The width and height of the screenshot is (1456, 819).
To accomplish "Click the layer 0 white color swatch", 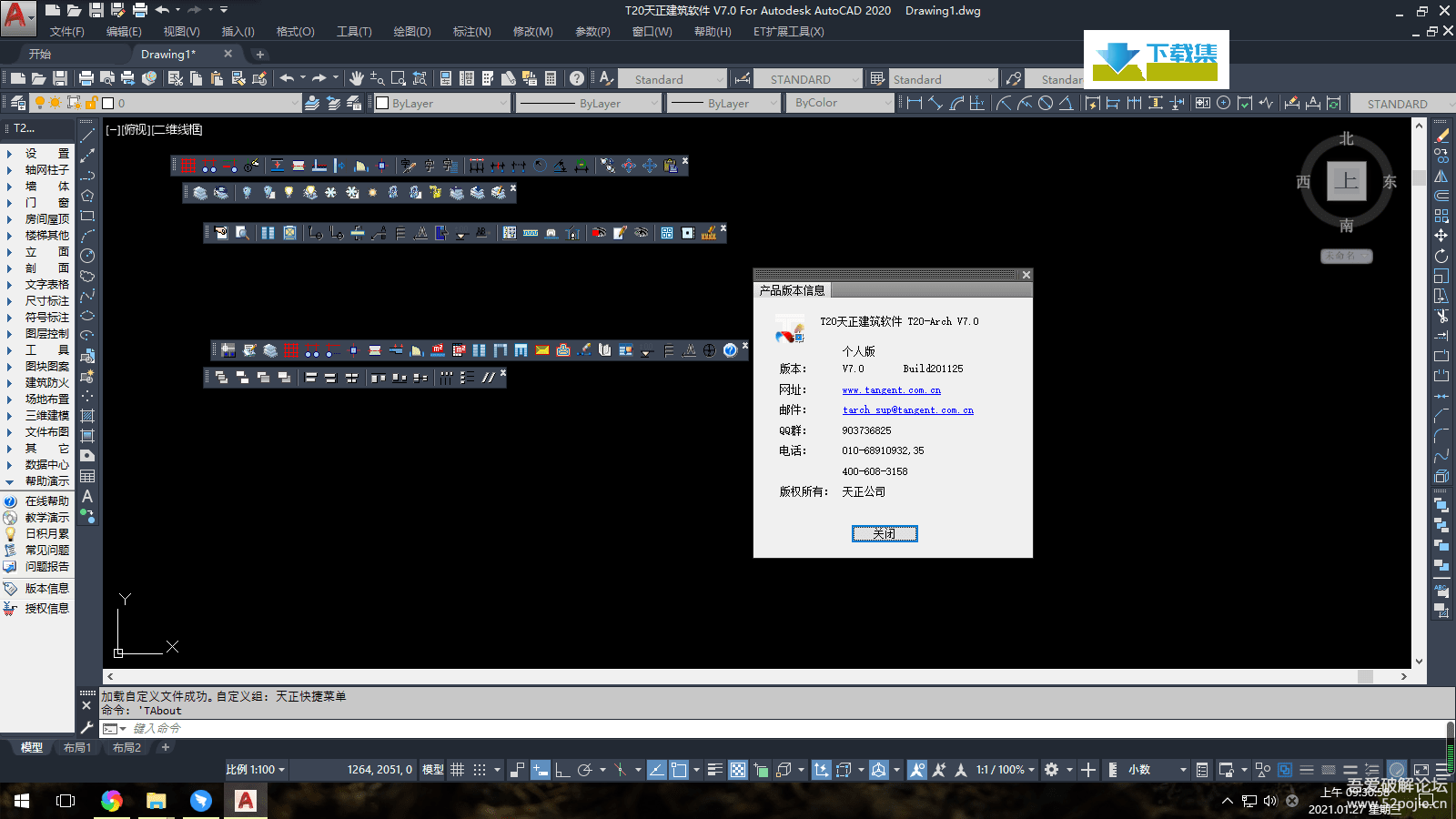I will (x=108, y=103).
